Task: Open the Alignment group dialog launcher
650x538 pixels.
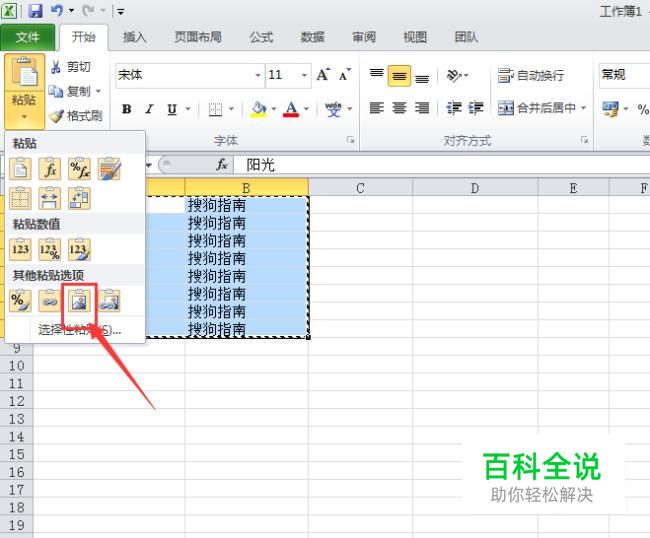Action: pos(585,140)
